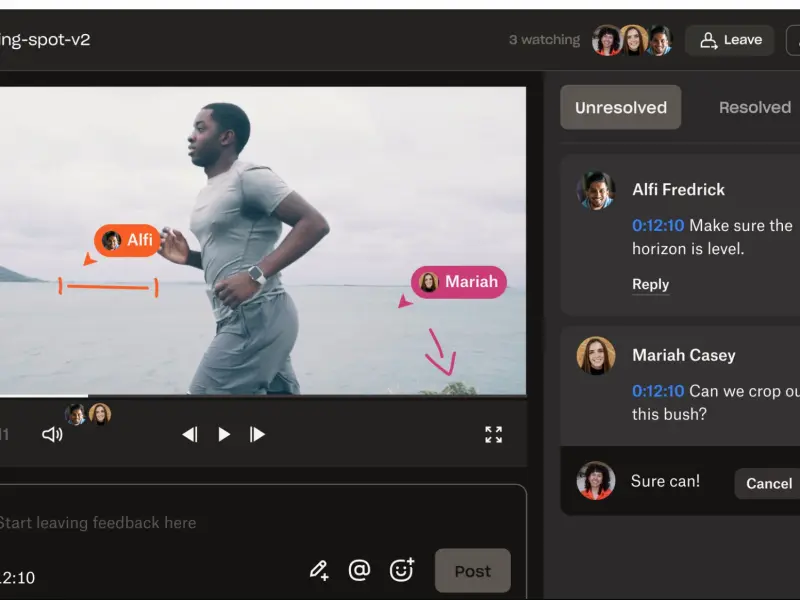Jump to timestamp in Mariah Casey's comment

(658, 391)
